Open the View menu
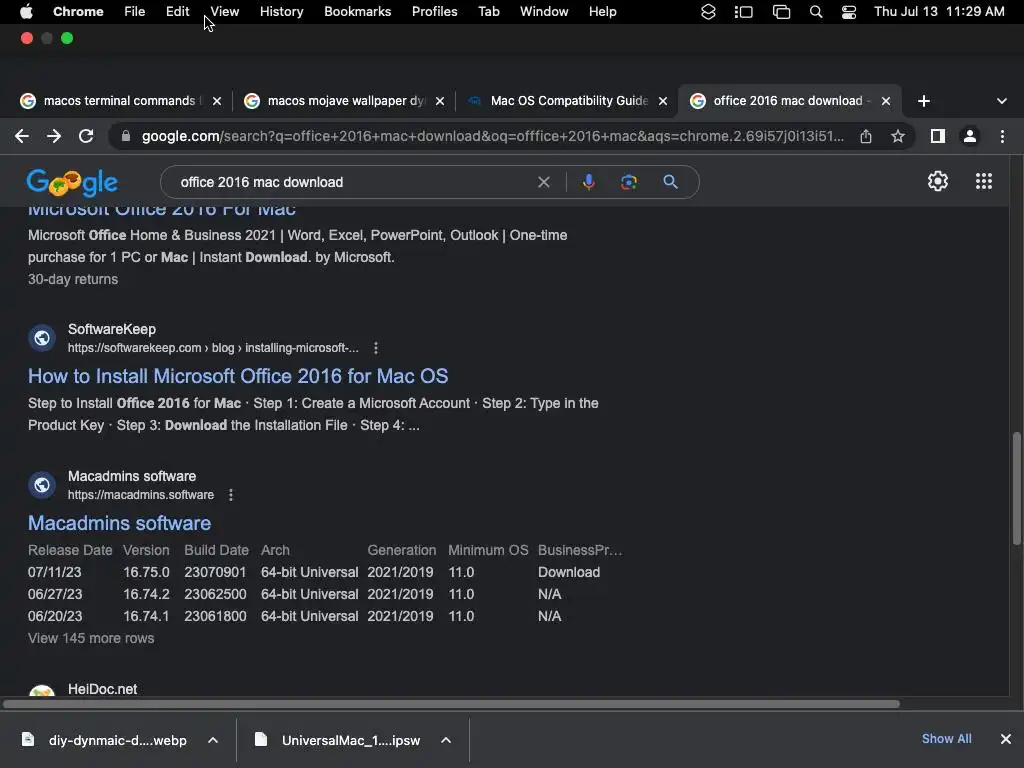The height and width of the screenshot is (768, 1024). coord(225,12)
